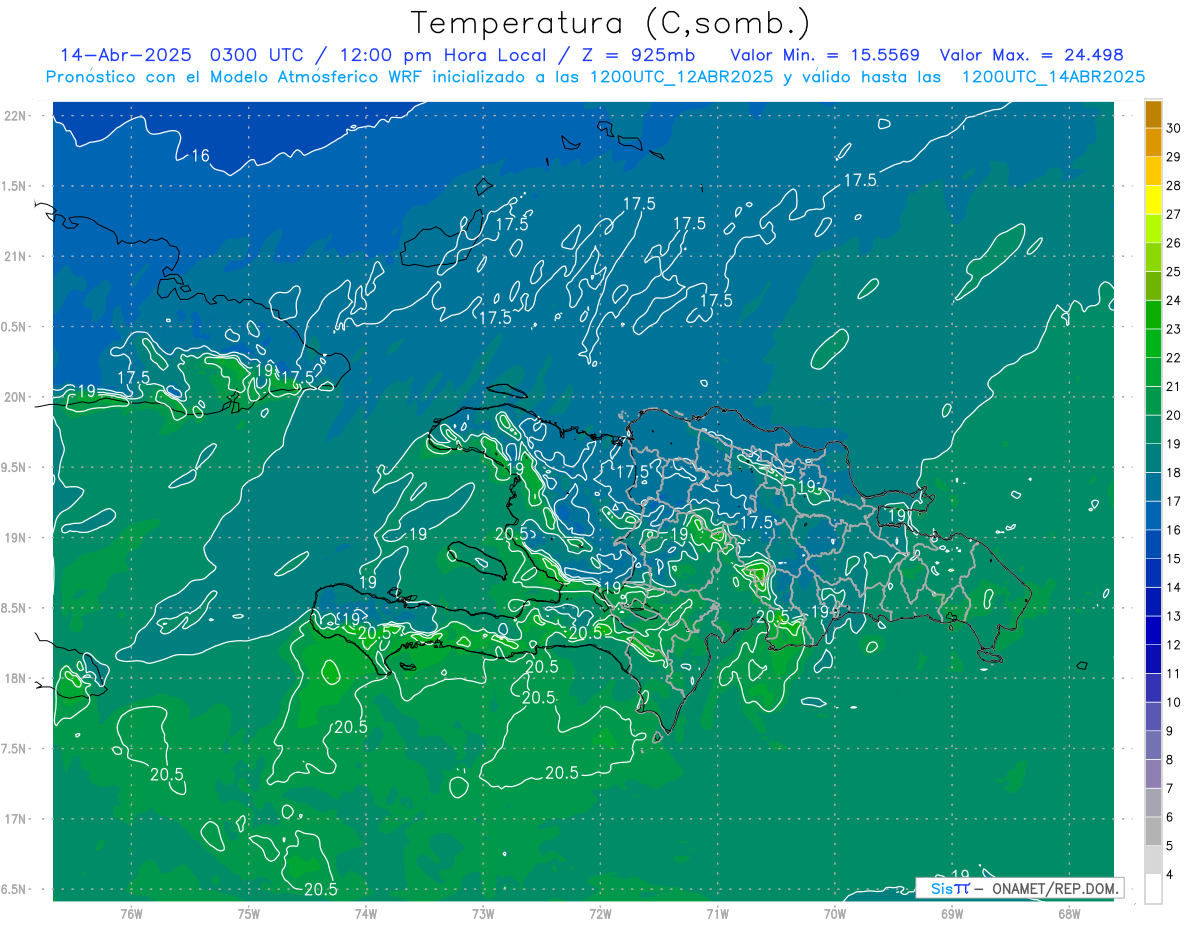1200x927 pixels.
Task: Click the "6.5N" latitude tick label
Action: (x=15, y=890)
